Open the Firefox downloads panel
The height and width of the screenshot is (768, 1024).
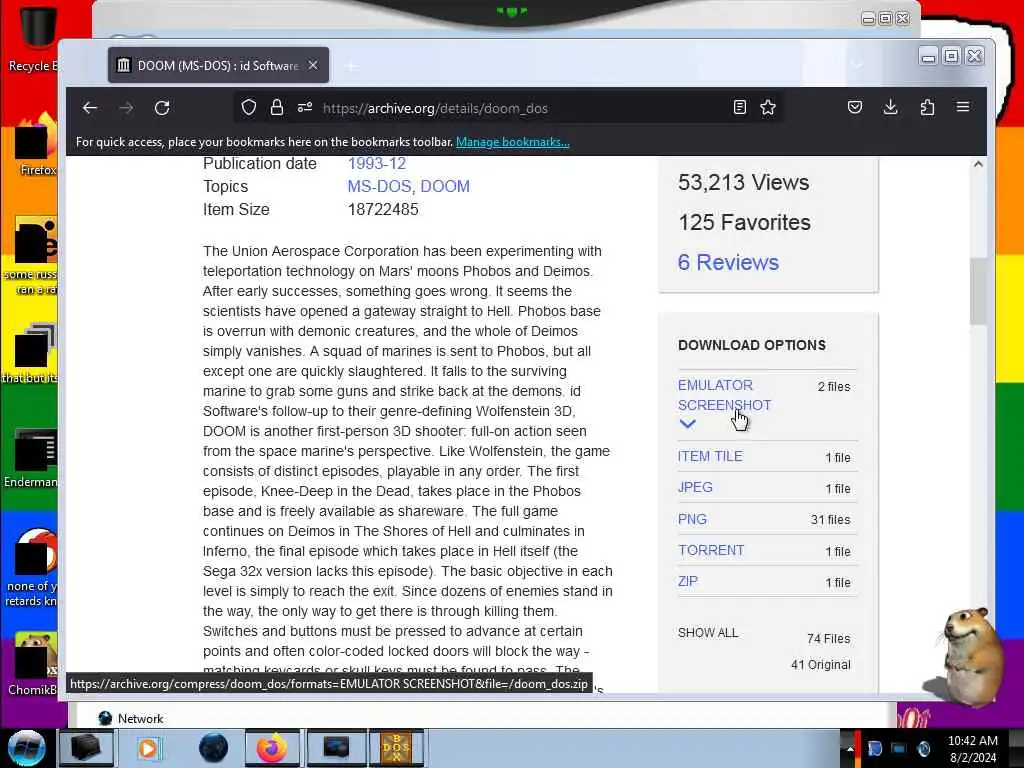(890, 107)
